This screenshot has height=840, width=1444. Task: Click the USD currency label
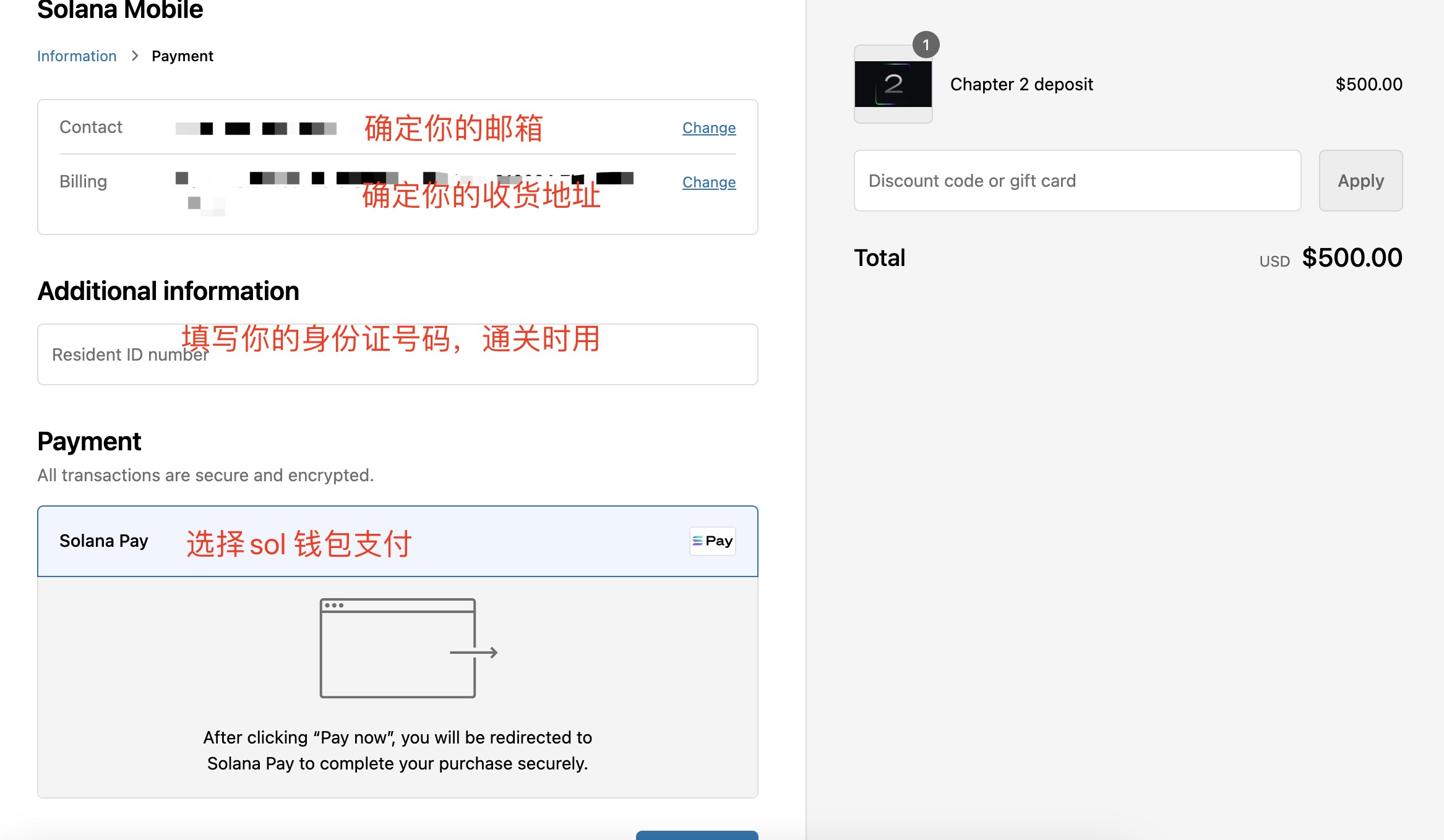pos(1274,262)
